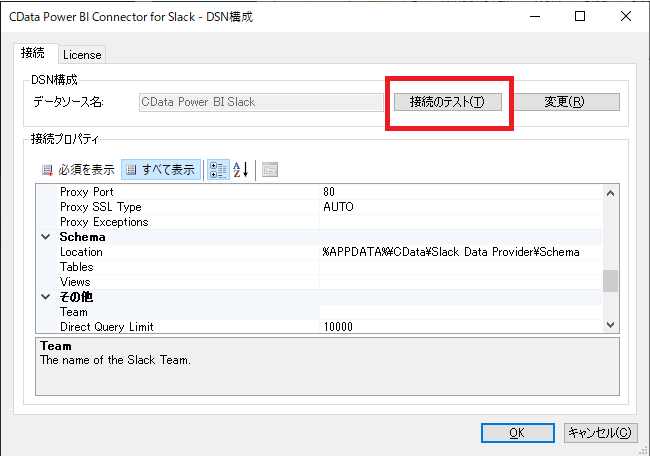Click the Direct Query Limit value 10000

coord(338,327)
